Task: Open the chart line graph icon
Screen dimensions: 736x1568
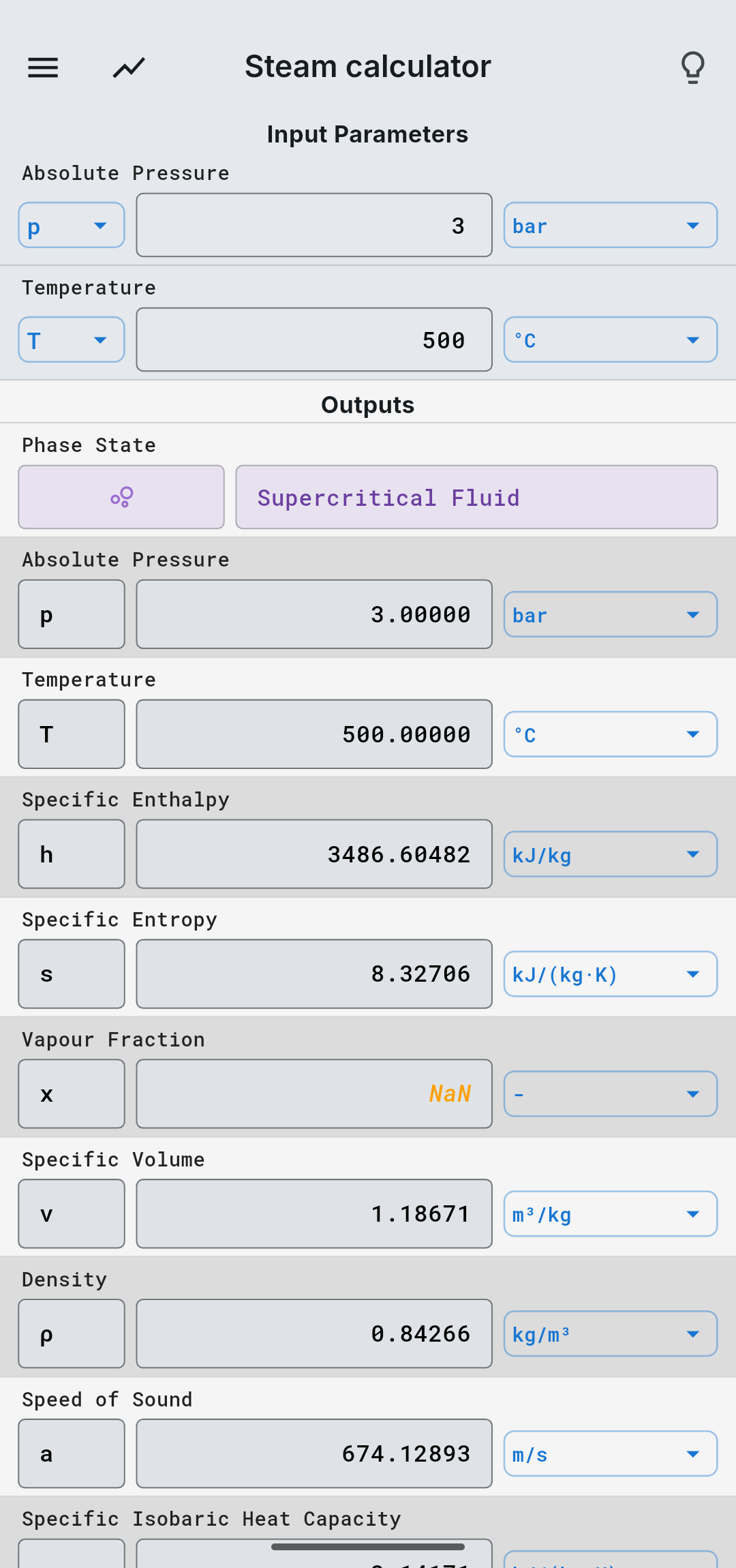Action: coord(129,67)
